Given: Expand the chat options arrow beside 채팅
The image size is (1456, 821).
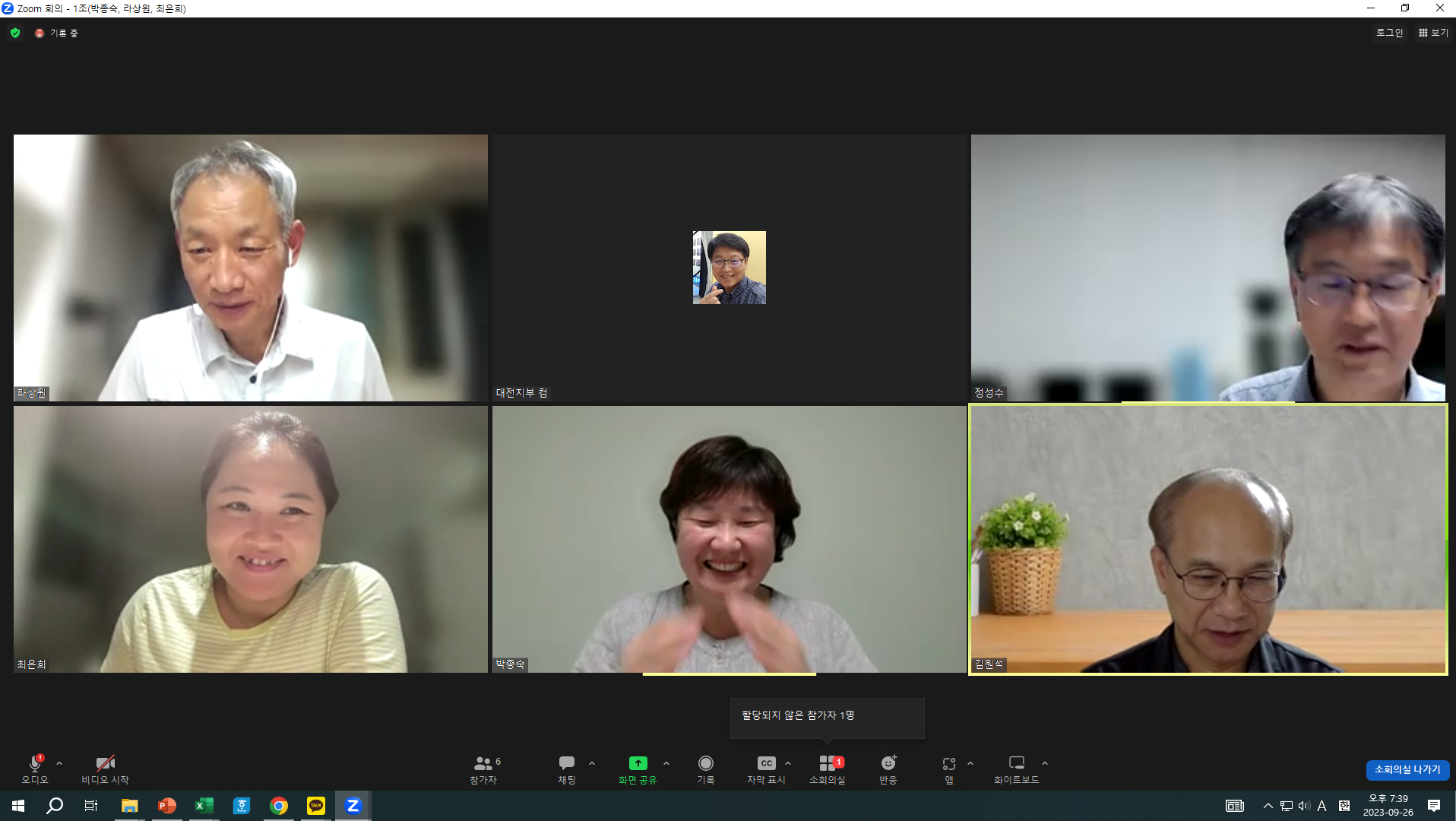Looking at the screenshot, I should click(x=592, y=763).
